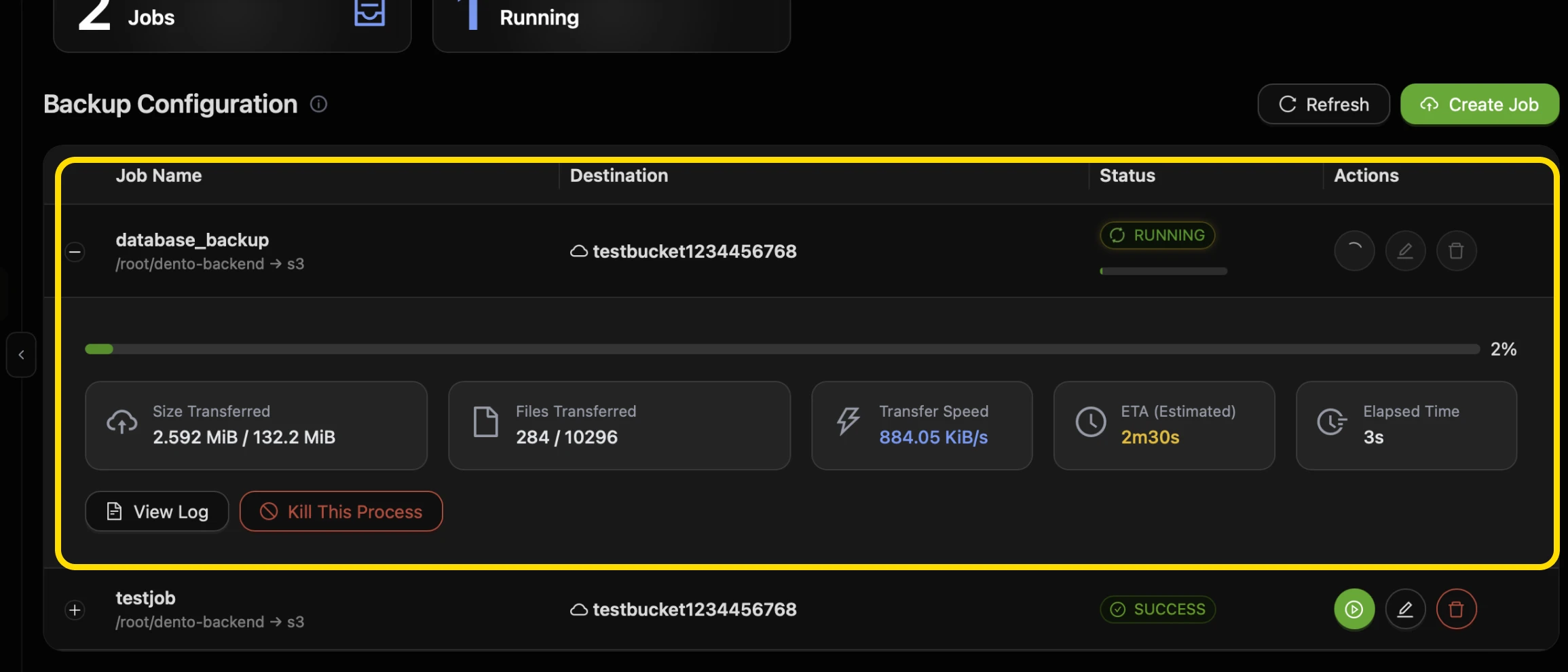Click the 2m30s ETA value
This screenshot has height=672, width=1568.
tap(1150, 437)
